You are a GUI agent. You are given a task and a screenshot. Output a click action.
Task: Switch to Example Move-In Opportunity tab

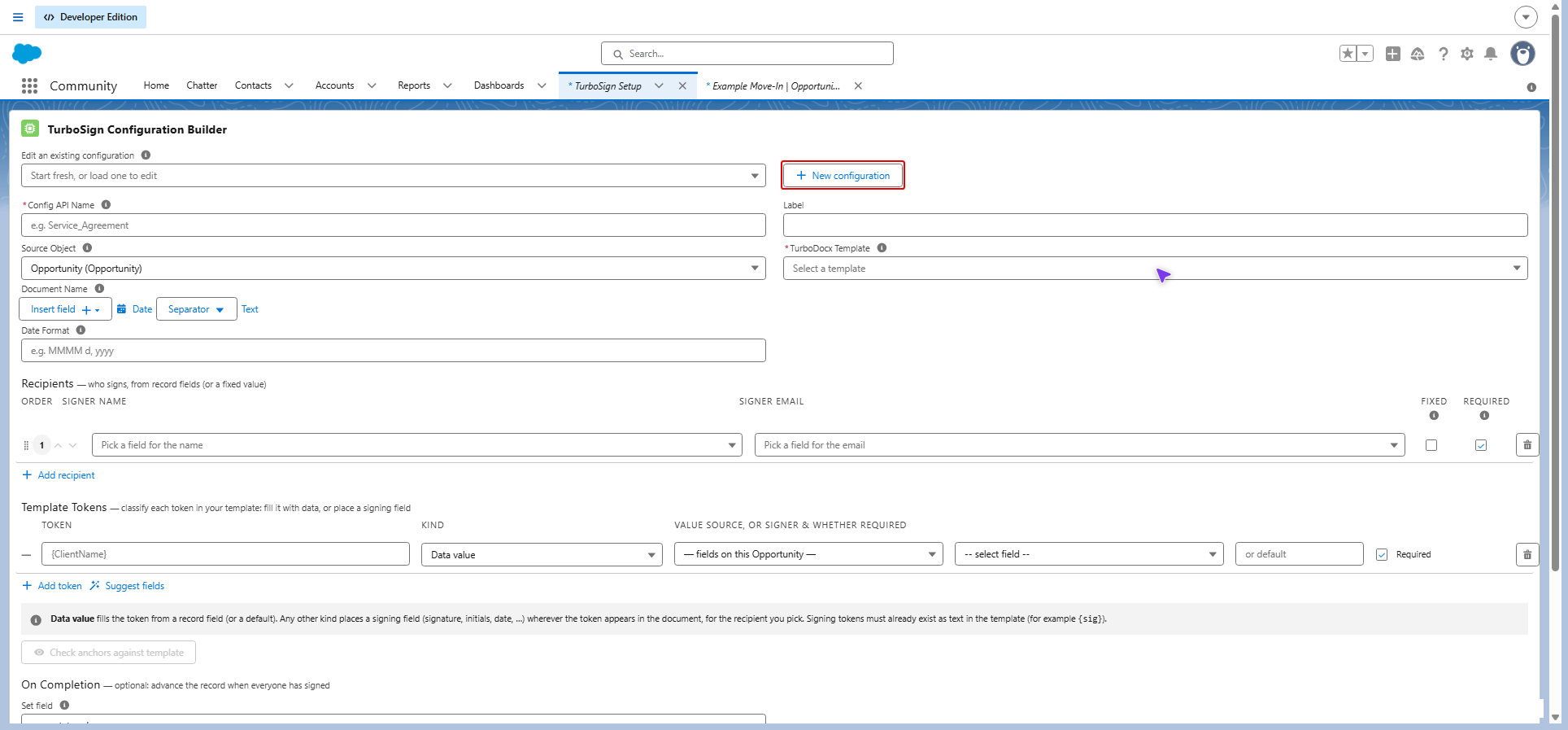point(776,85)
